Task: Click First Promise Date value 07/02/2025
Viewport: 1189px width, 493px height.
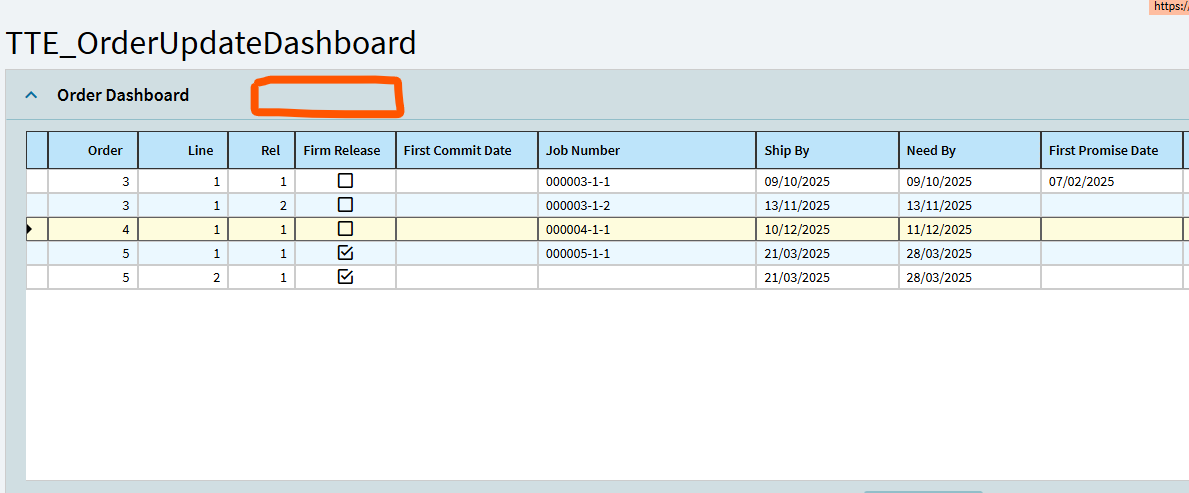Action: 1112,181
